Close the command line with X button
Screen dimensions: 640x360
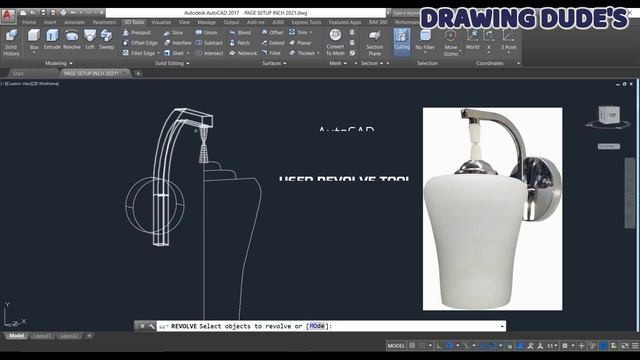click(142, 326)
